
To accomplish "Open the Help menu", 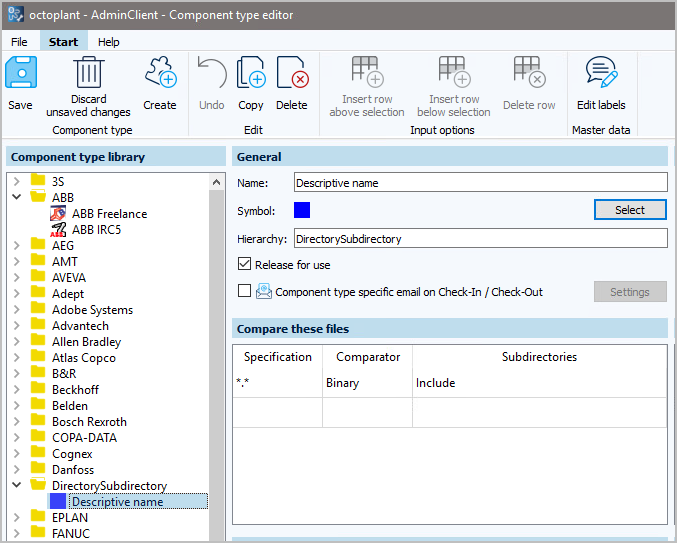I will (108, 42).
